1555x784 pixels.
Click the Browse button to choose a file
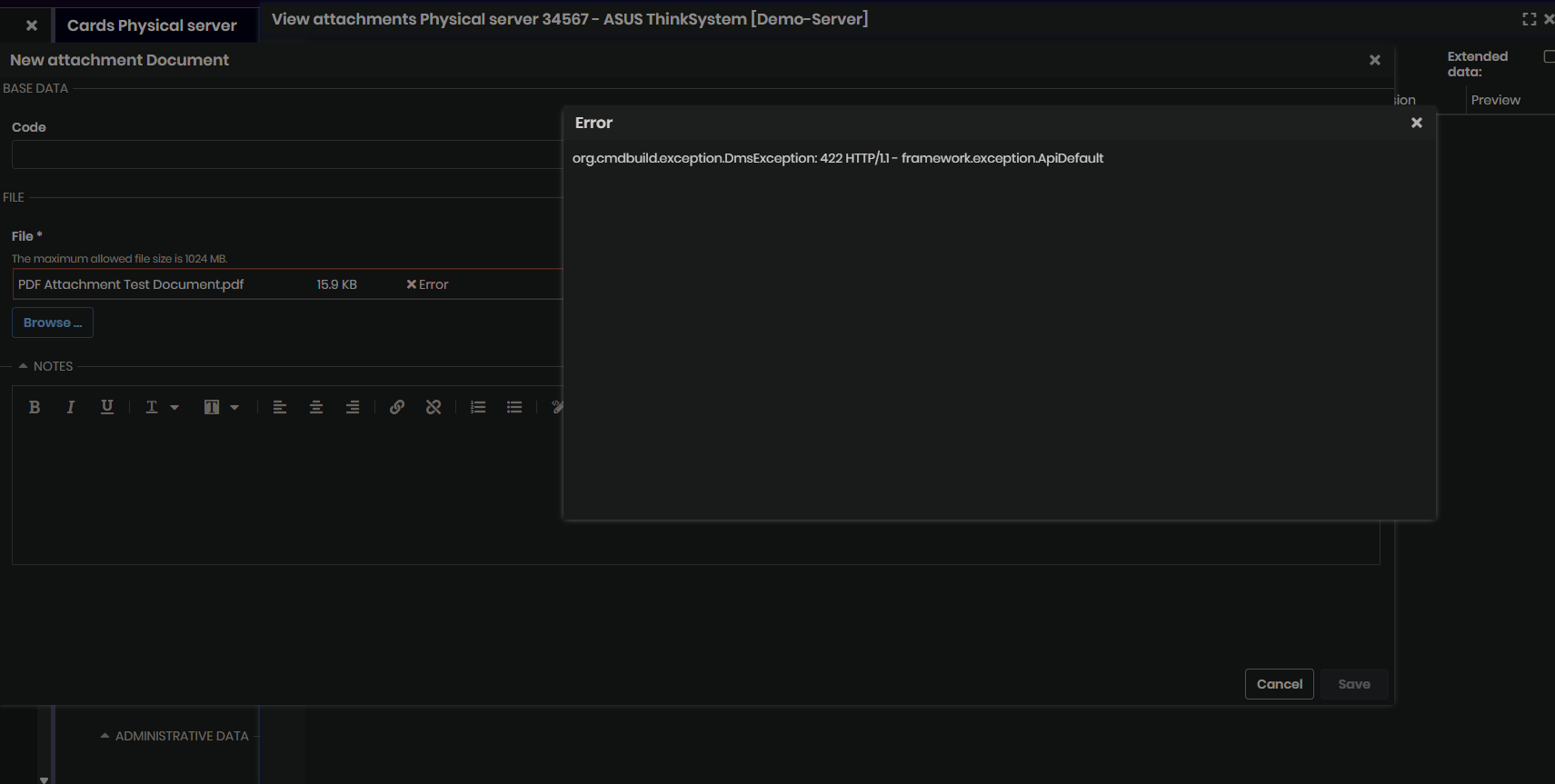(x=53, y=323)
